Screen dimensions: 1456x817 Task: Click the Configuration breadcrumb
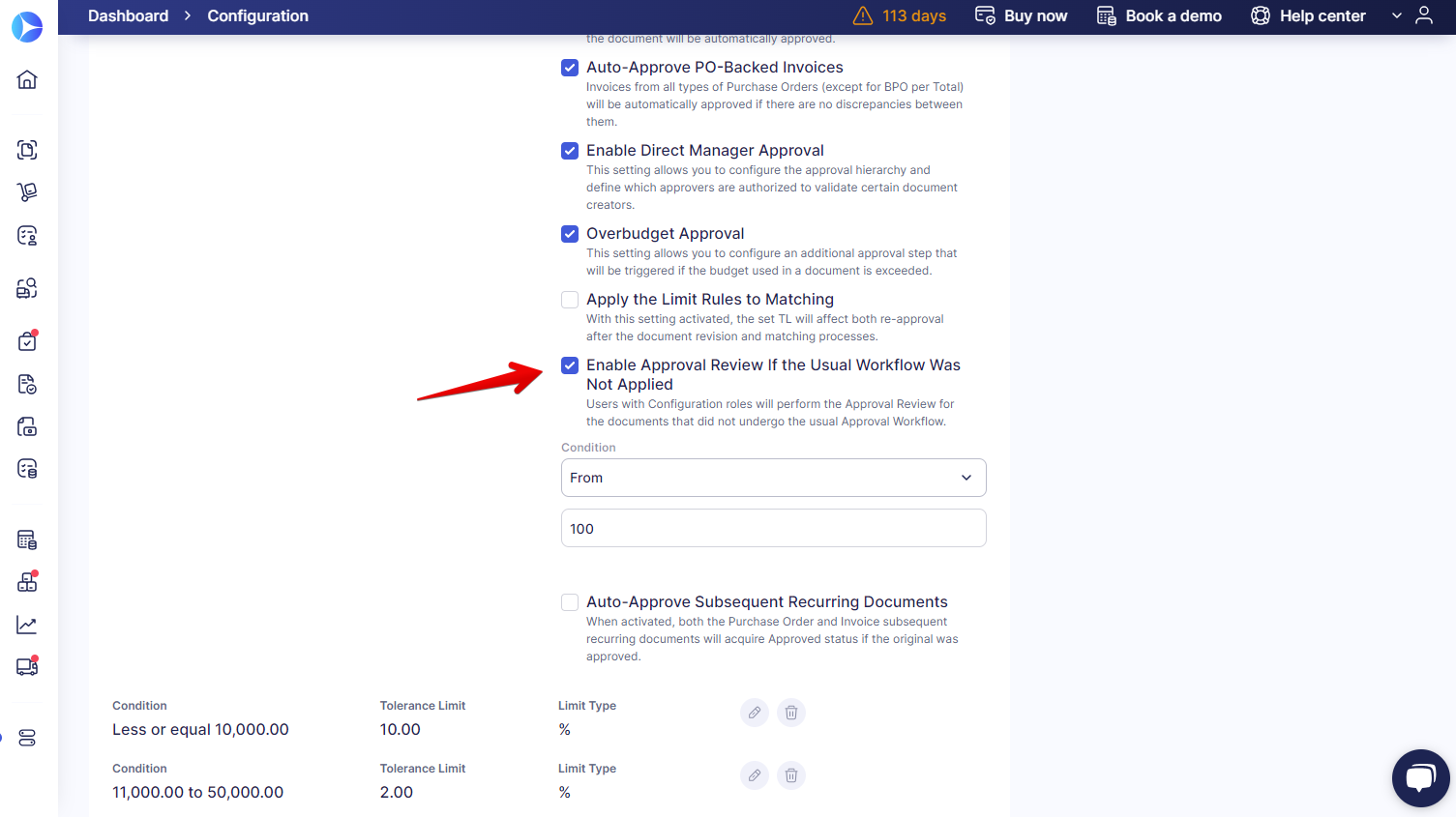pos(258,15)
